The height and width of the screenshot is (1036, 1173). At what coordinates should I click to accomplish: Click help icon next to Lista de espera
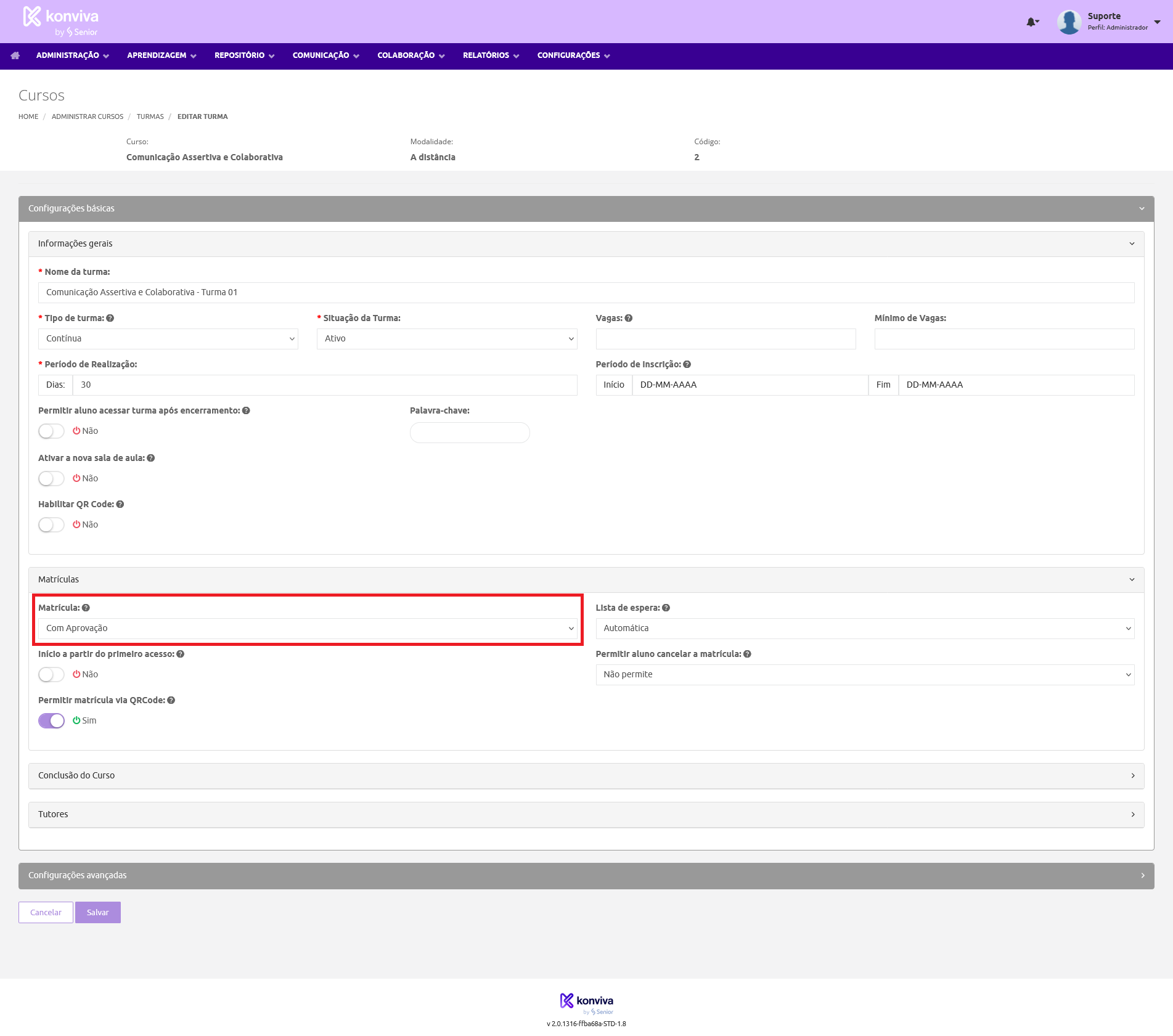(x=666, y=608)
